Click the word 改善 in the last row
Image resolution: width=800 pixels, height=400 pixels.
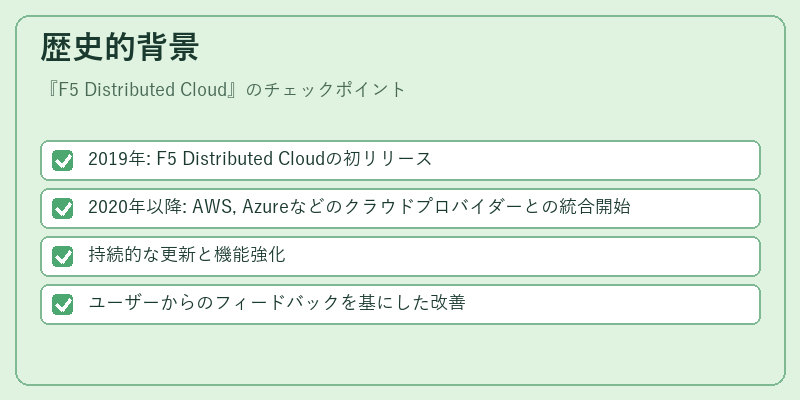coord(449,303)
